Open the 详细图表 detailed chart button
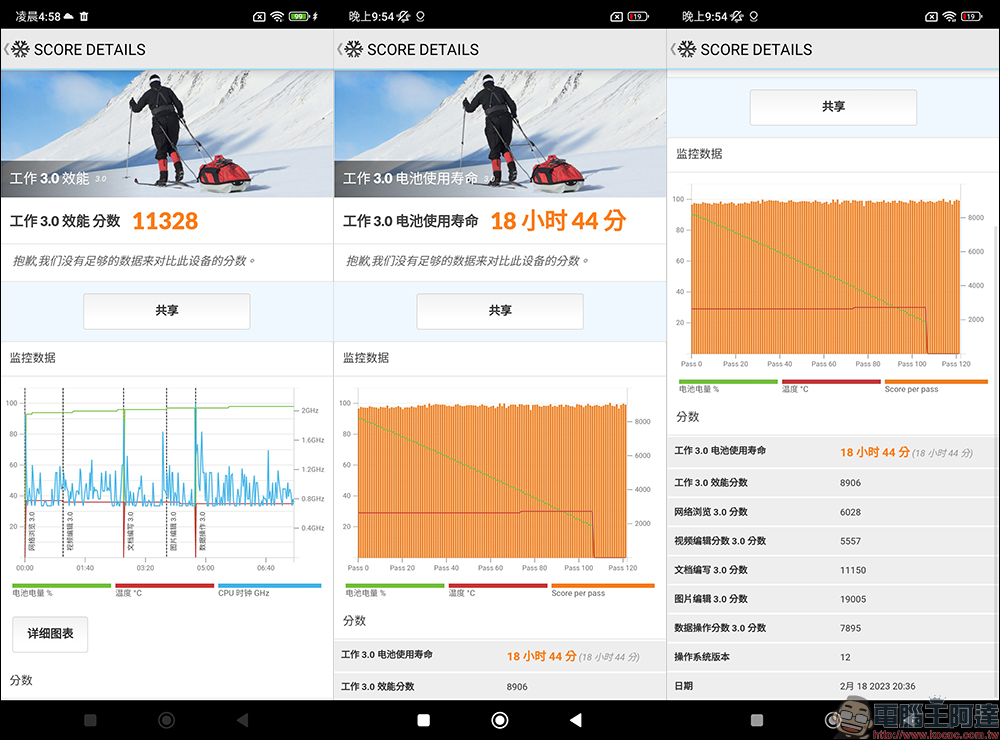Screen dimensions: 1000x740 click(x=50, y=633)
